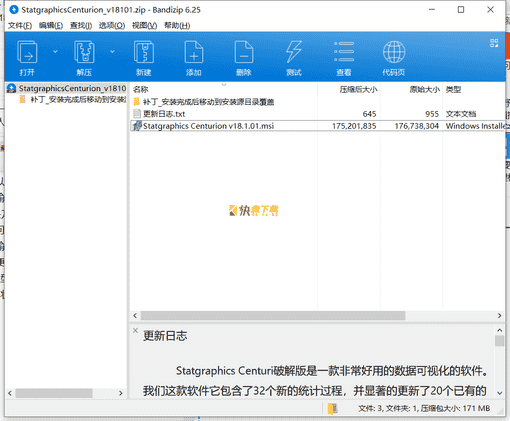Select Statgraphics Centurion v18.1.01.msi file name
Image resolution: width=510 pixels, height=421 pixels.
tap(208, 126)
